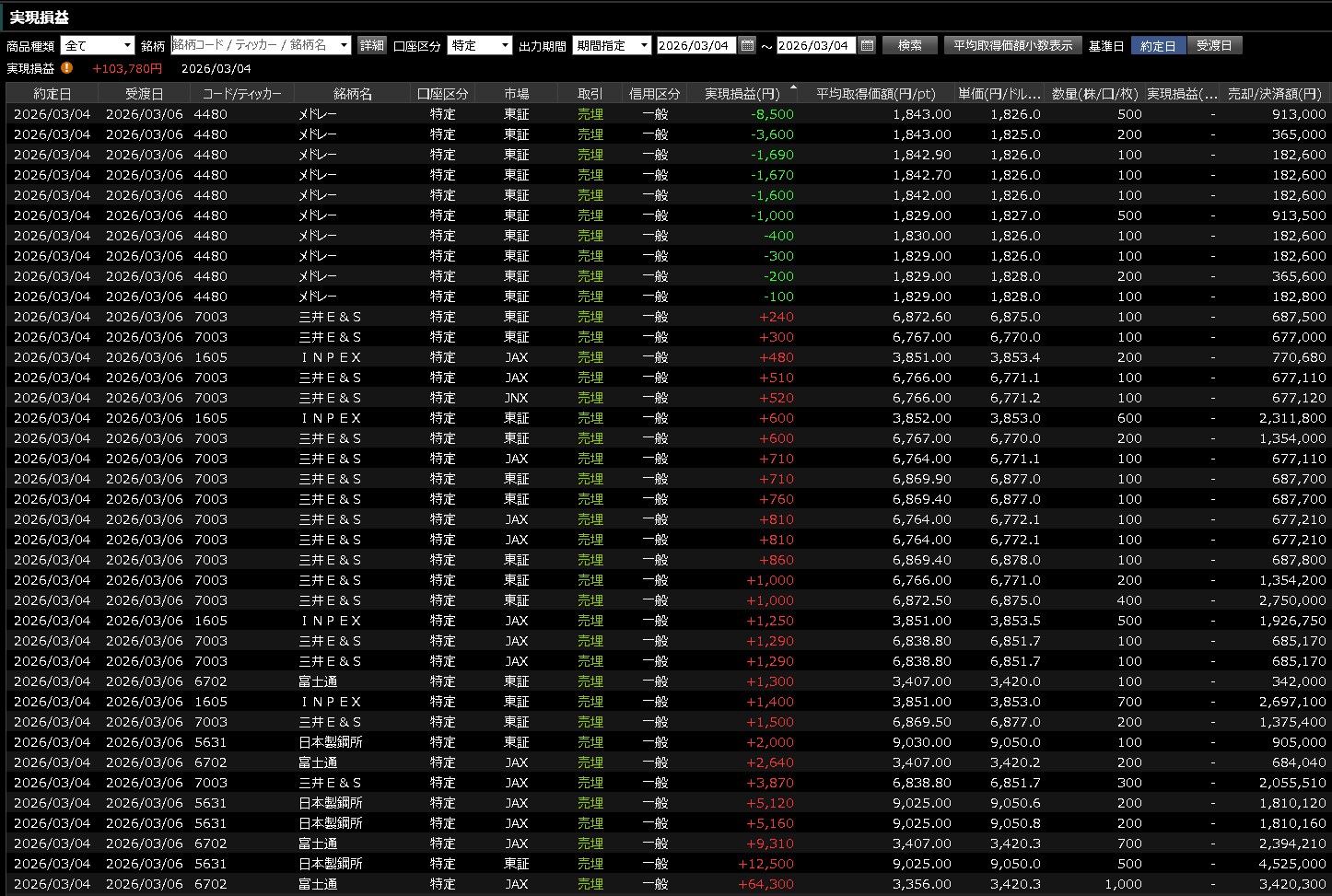Click the 検索 search button
This screenshot has height=896, width=1332.
pyautogui.click(x=909, y=45)
